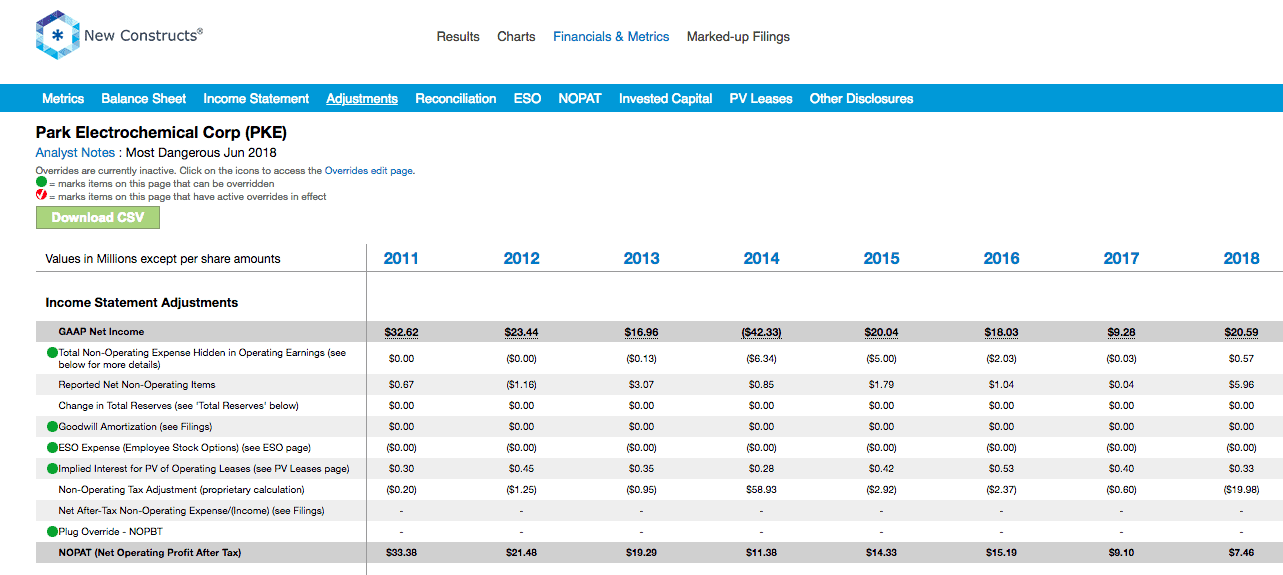
Task: Open the Analyst Notes link
Action: (75, 153)
